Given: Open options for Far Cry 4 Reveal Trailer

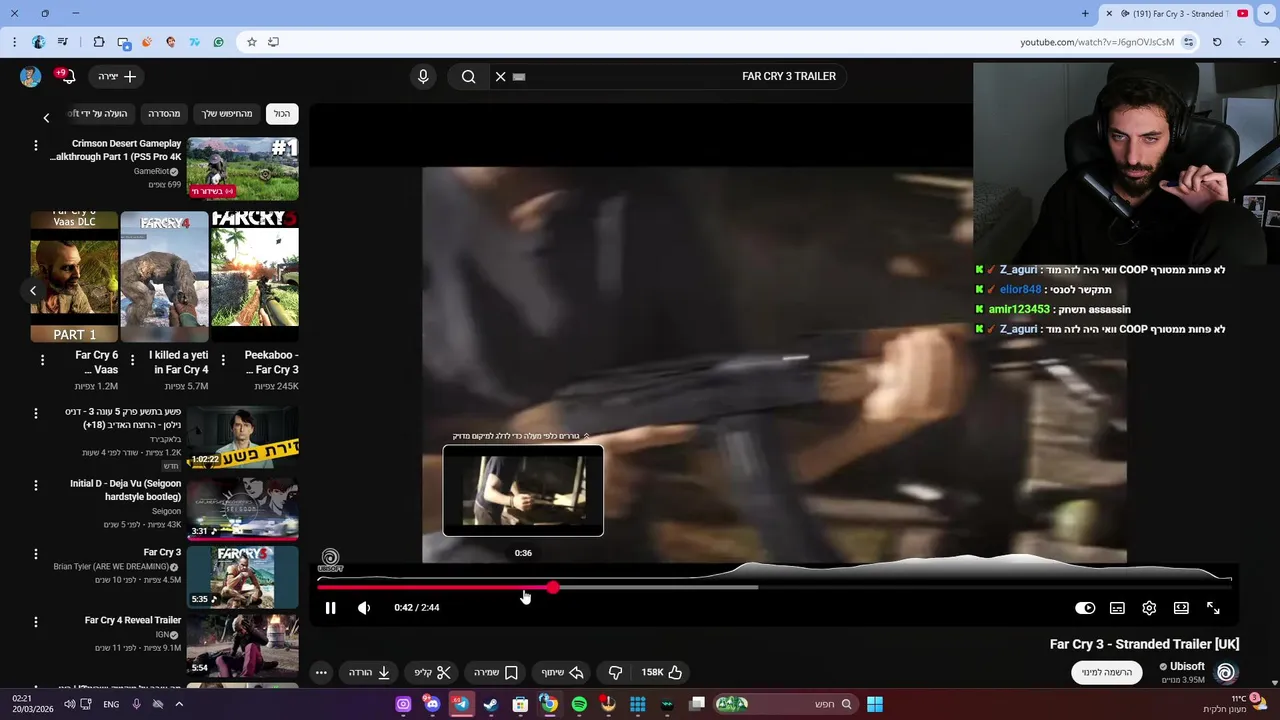Looking at the screenshot, I should (36, 622).
